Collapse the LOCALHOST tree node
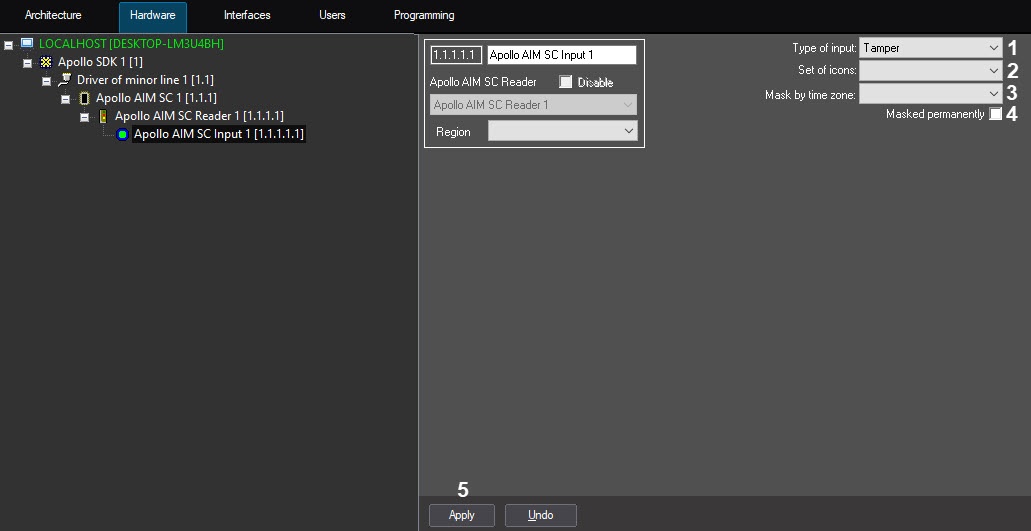Image resolution: width=1031 pixels, height=531 pixels. tap(8, 45)
